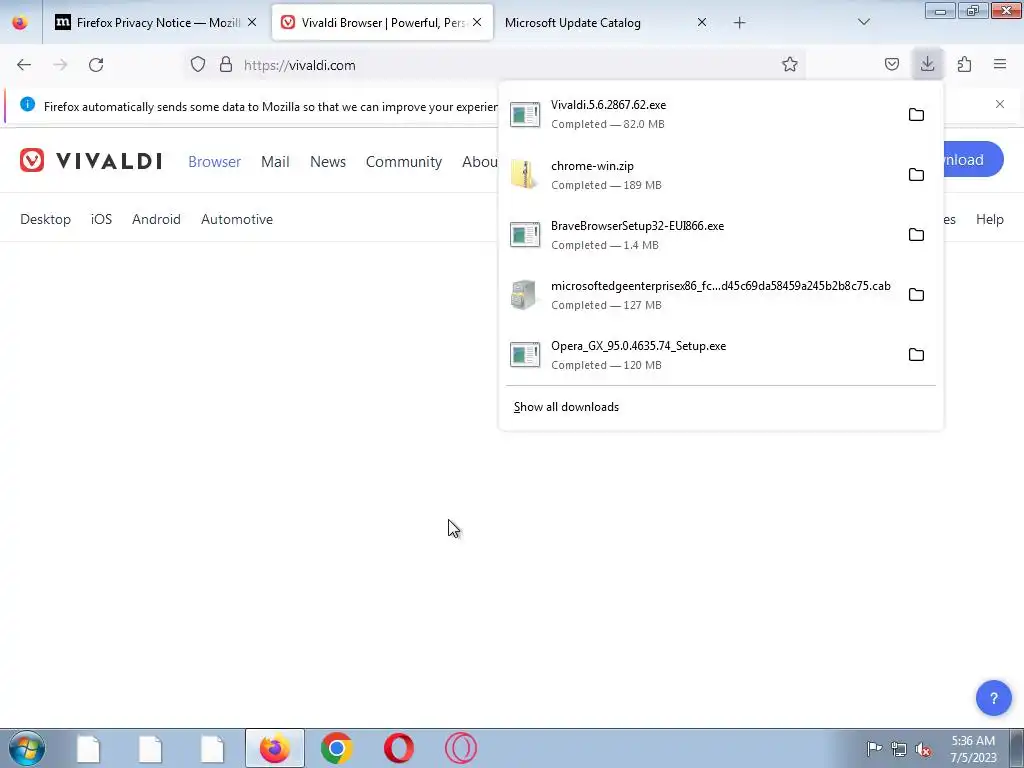The height and width of the screenshot is (768, 1024).
Task: Click the Vivaldi.5.6.2867.62.exe file icon
Action: [x=525, y=114]
